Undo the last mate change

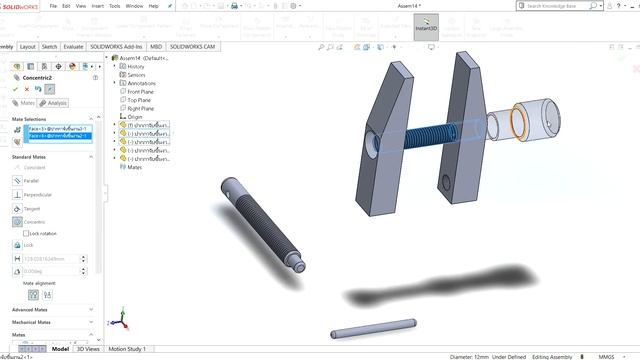(38, 89)
